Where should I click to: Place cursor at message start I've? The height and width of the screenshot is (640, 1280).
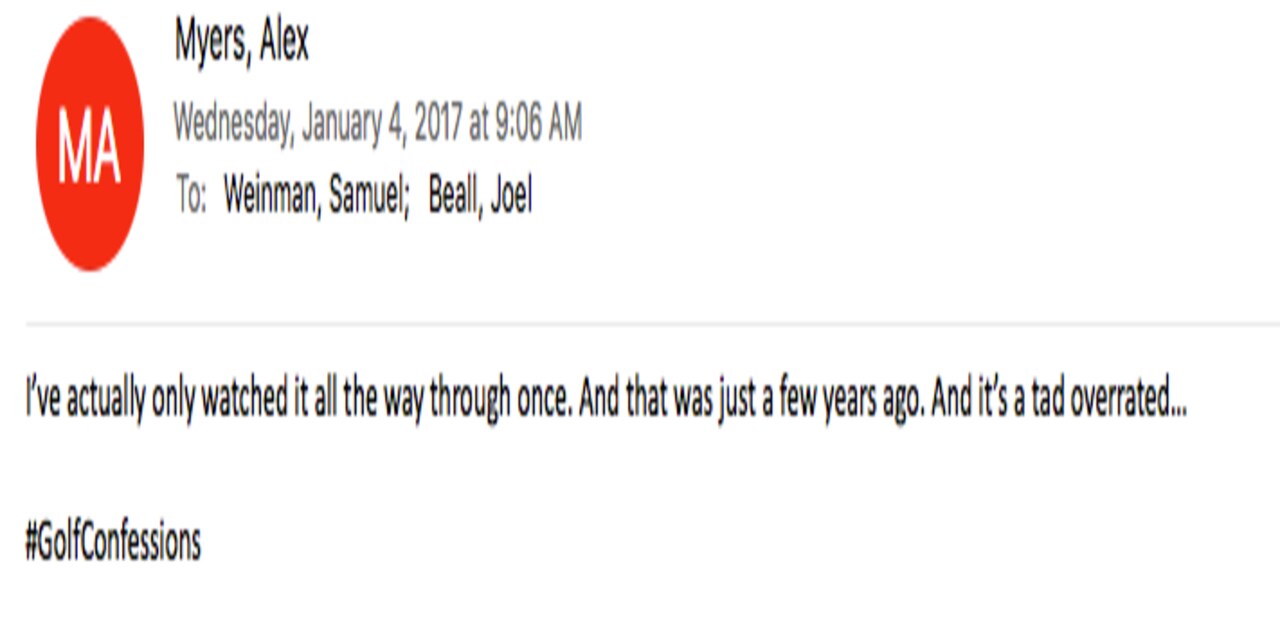[x=41, y=401]
